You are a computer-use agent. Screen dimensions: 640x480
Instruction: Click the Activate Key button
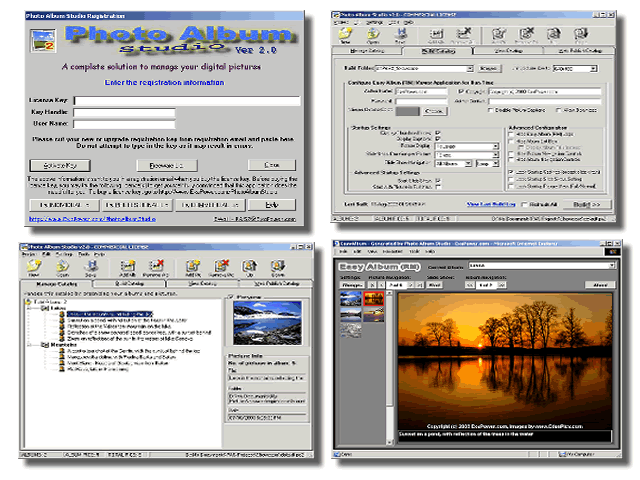click(x=60, y=165)
